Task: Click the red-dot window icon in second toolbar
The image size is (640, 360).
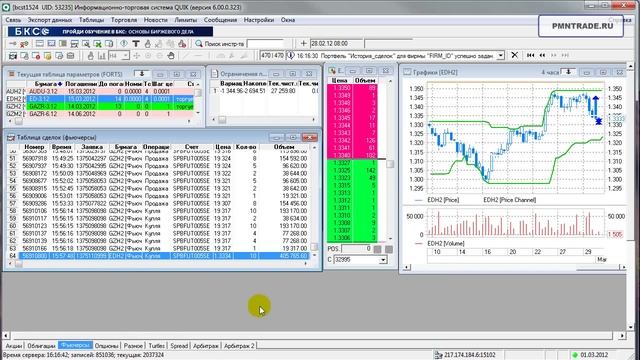Action: click(x=36, y=56)
